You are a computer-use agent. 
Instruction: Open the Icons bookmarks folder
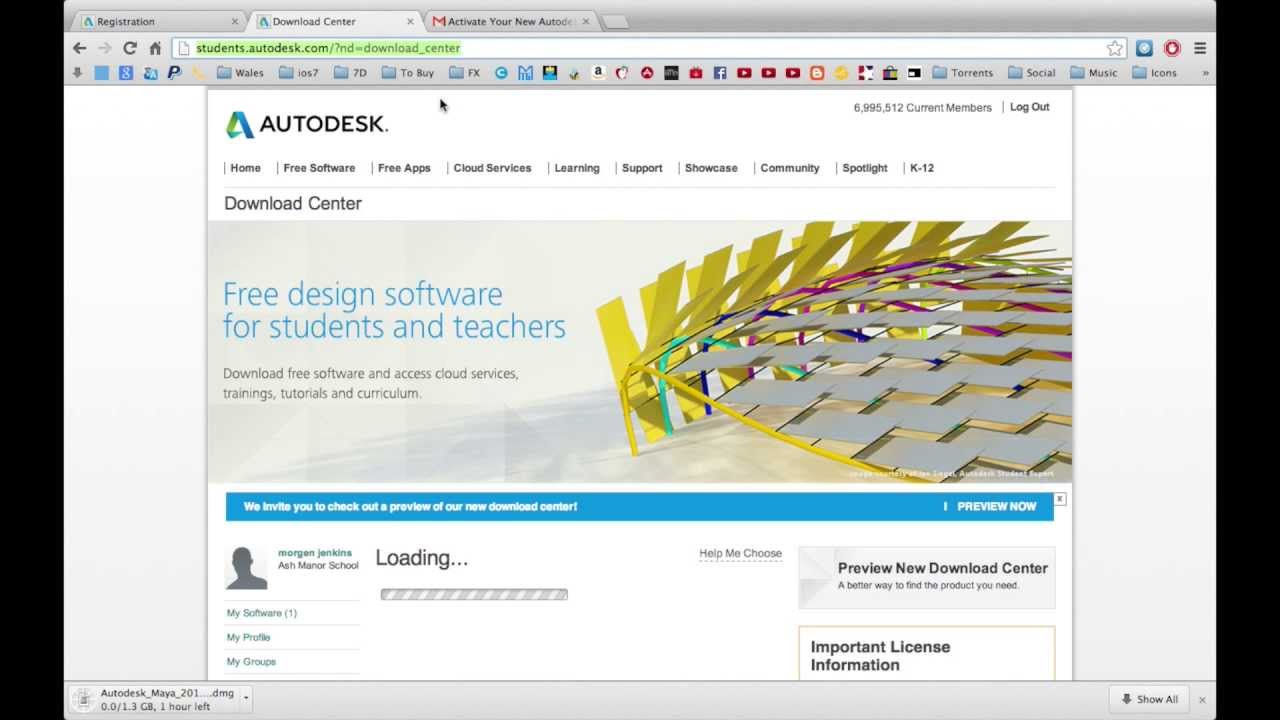tap(1155, 73)
